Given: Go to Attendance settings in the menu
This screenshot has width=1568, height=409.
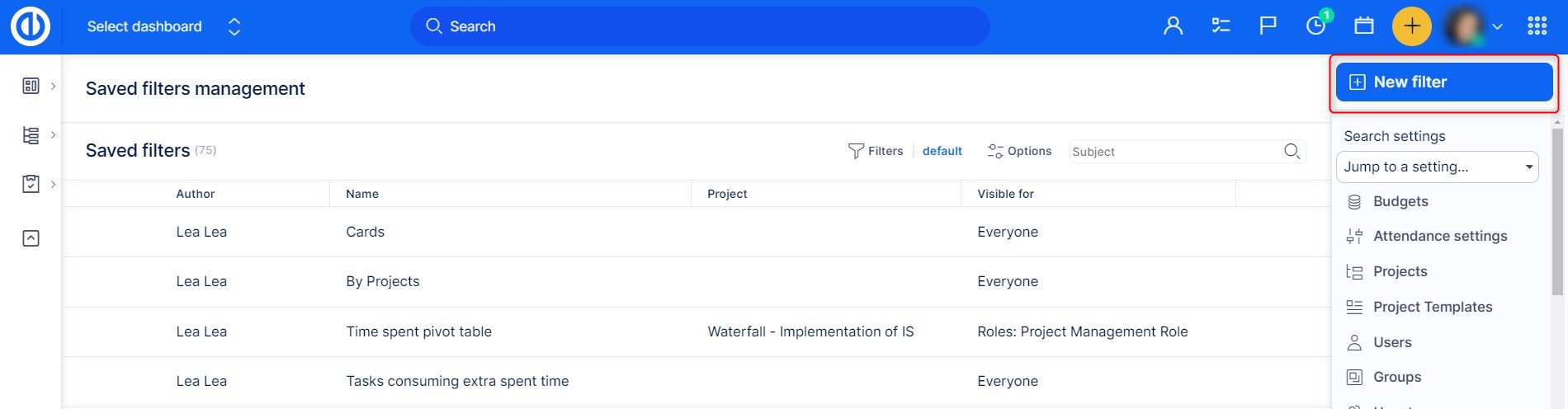Looking at the screenshot, I should (1439, 236).
